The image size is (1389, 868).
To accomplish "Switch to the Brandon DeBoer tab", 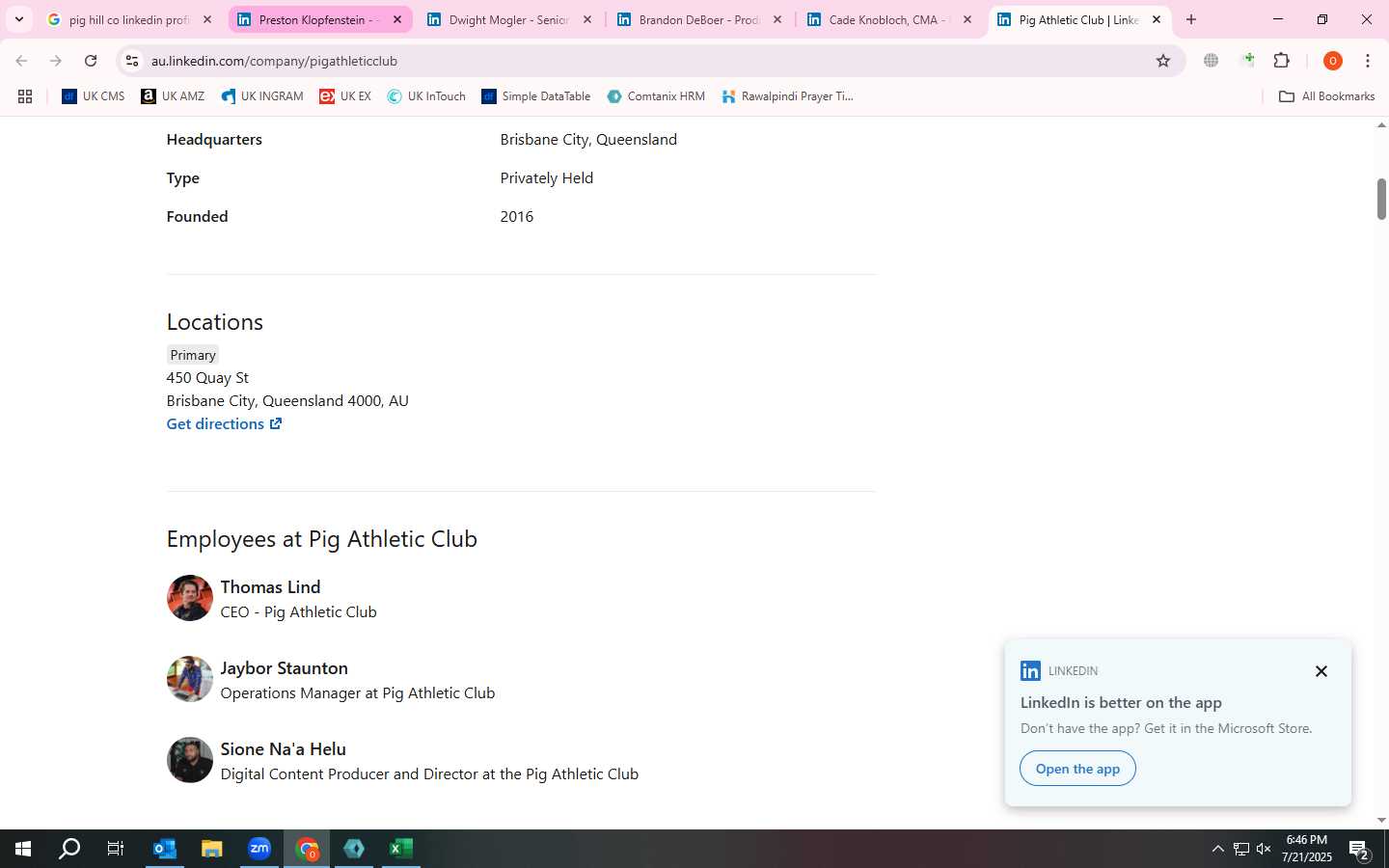I will [699, 19].
